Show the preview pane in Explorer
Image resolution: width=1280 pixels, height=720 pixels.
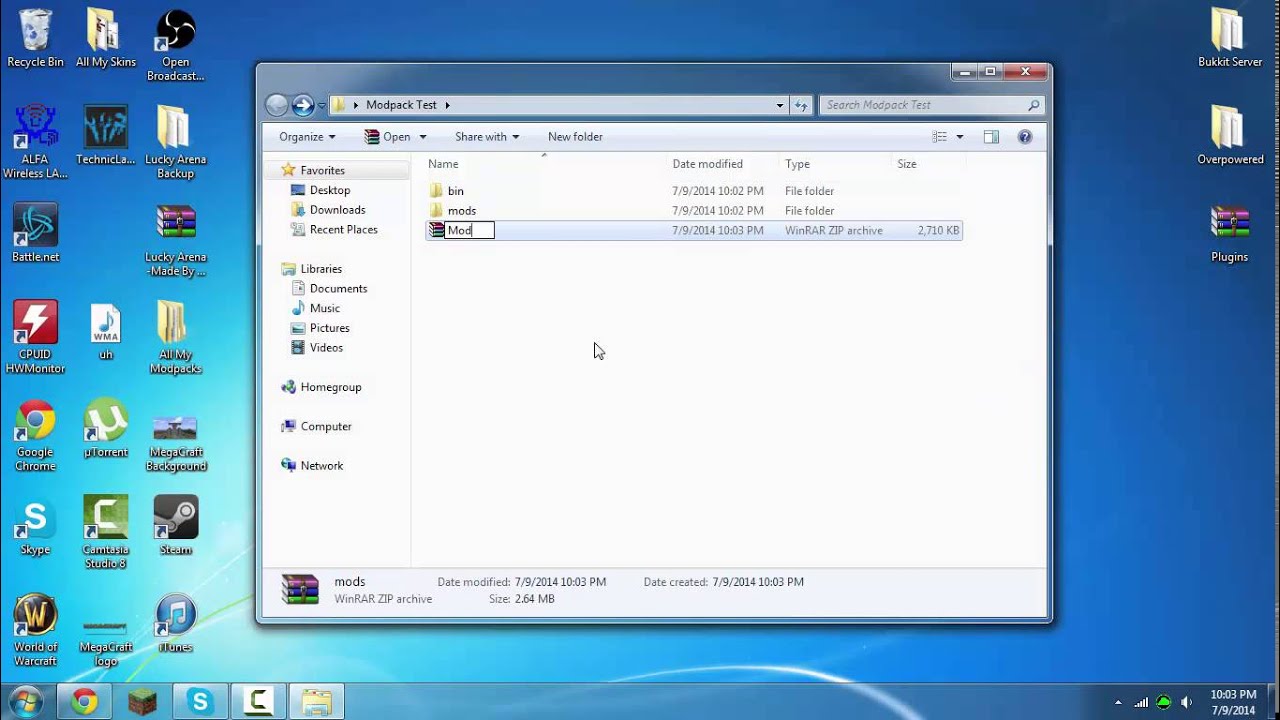[x=991, y=137]
